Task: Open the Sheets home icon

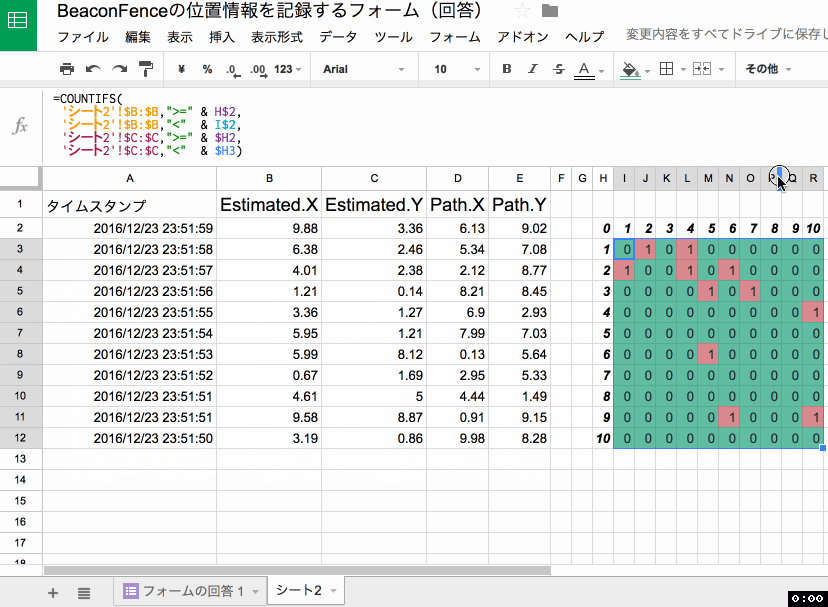Action: coord(18,21)
